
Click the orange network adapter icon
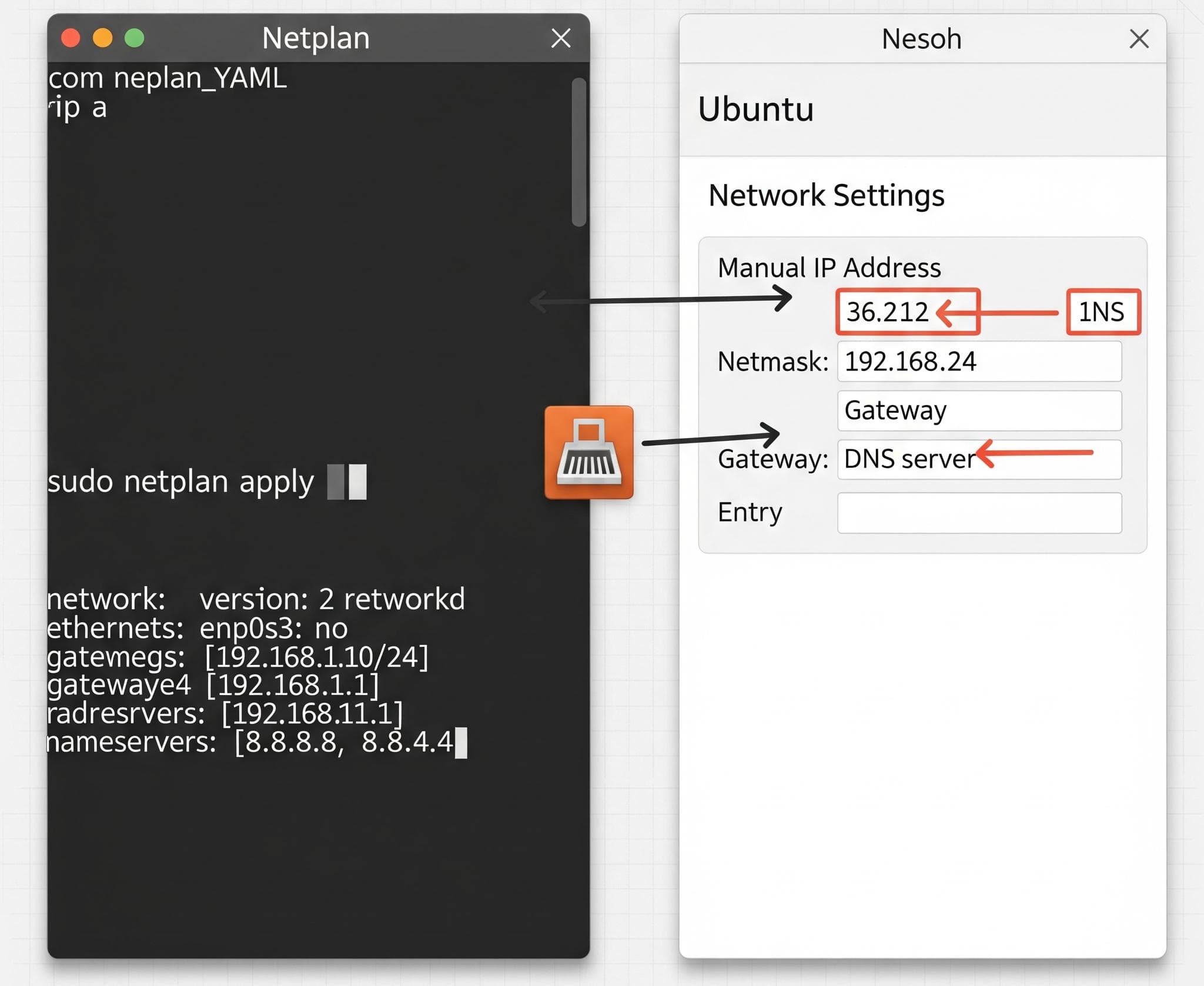pyautogui.click(x=589, y=452)
